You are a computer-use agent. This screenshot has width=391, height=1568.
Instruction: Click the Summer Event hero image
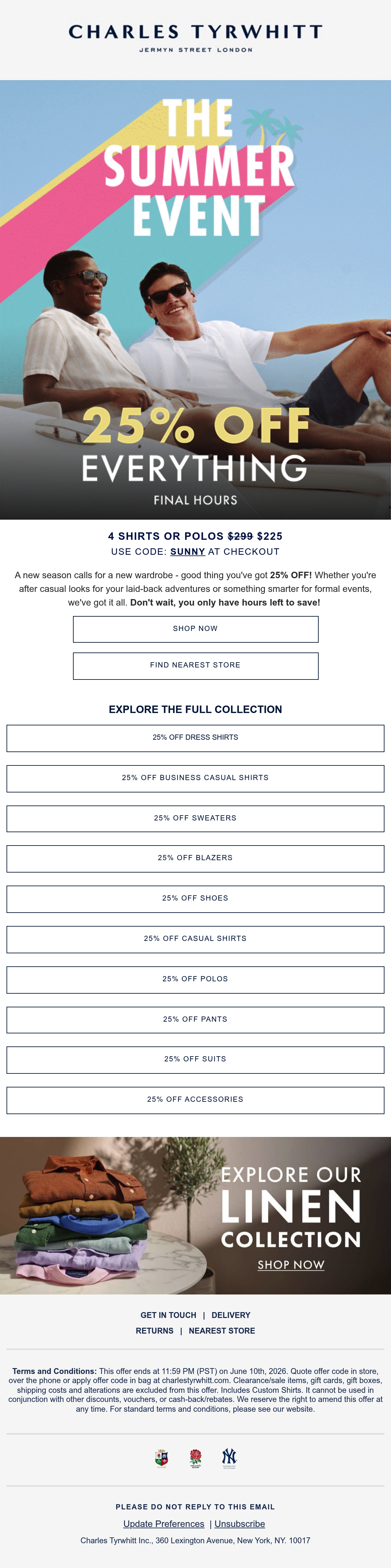pyautogui.click(x=195, y=300)
